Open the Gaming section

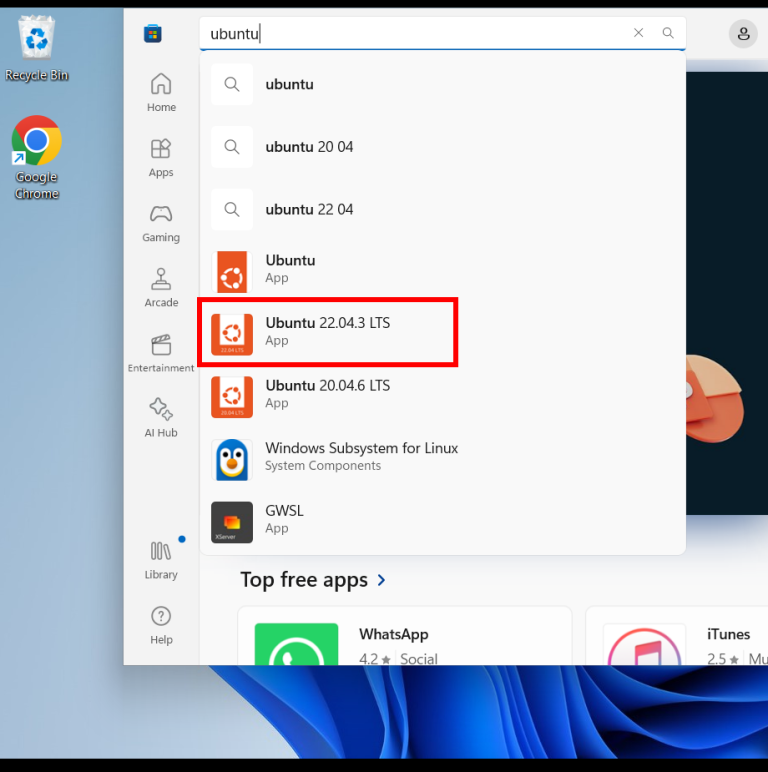[161, 223]
